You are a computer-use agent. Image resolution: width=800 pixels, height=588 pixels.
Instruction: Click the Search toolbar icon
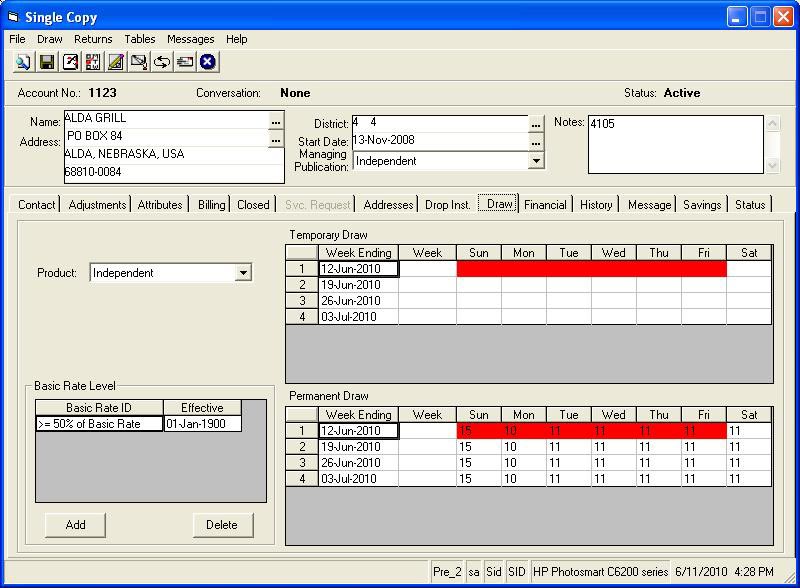[24, 62]
